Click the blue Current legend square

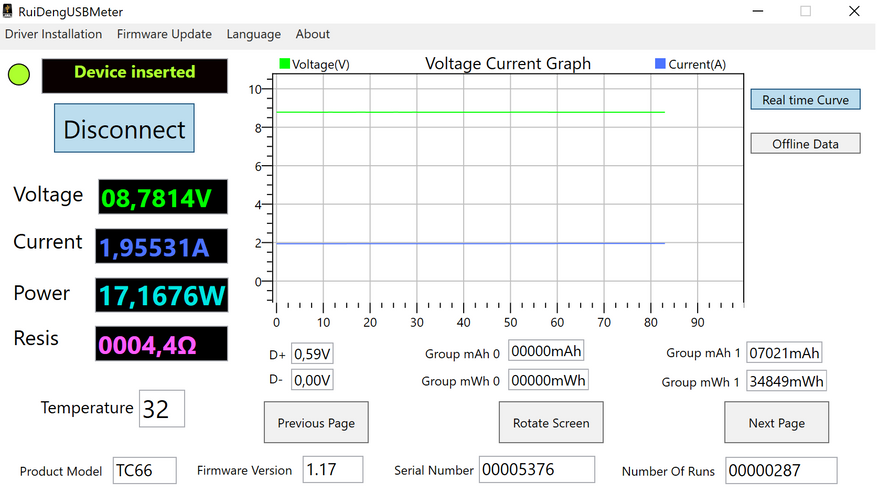pyautogui.click(x=660, y=64)
